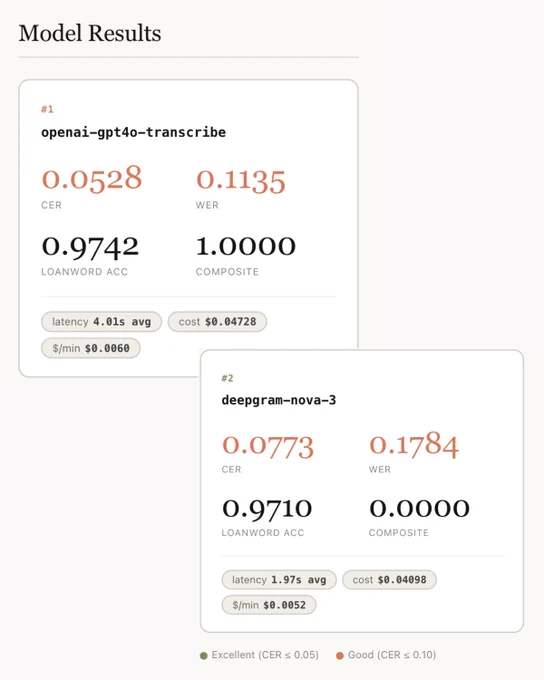Click $/min $0.0052 pill
544x680 pixels.
pyautogui.click(x=269, y=605)
